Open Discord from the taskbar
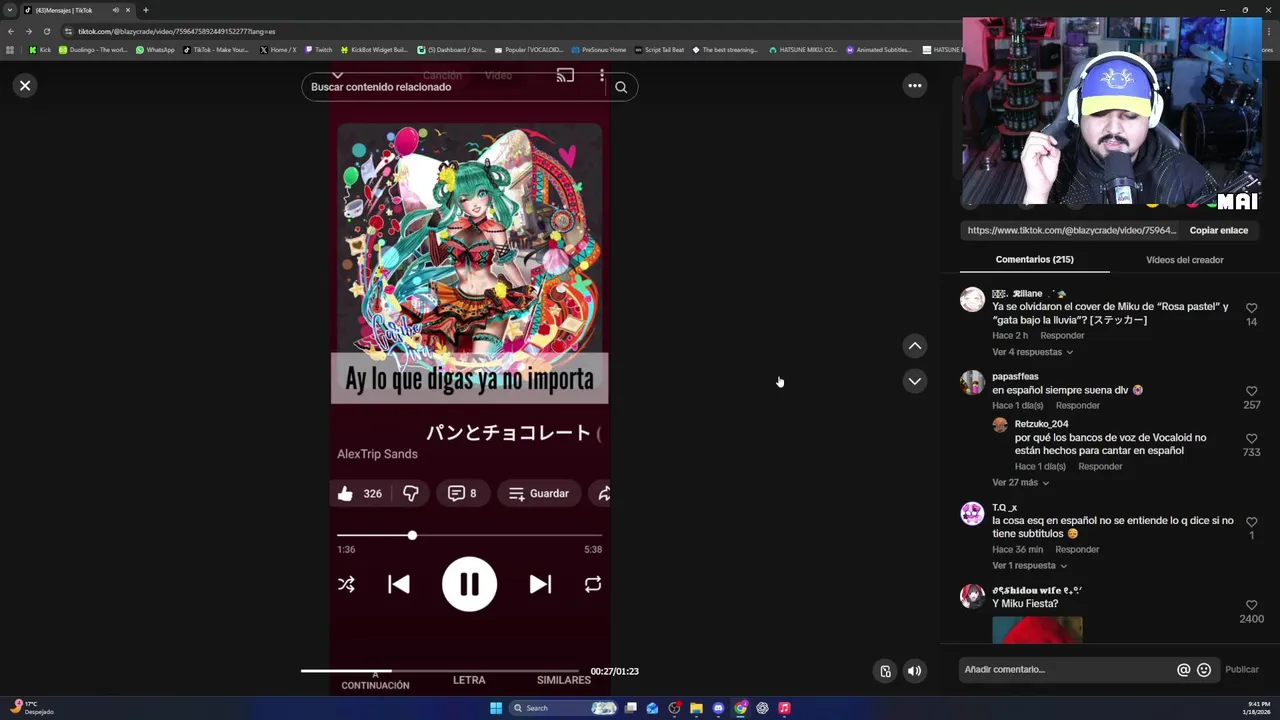The height and width of the screenshot is (720, 1280). coord(718,708)
